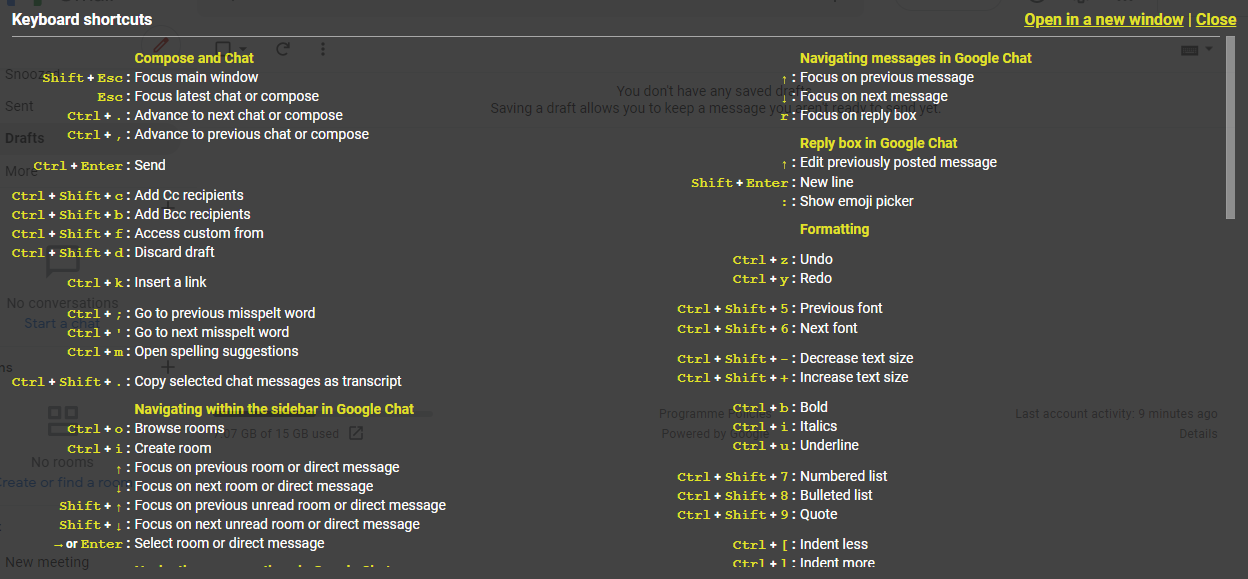Open the three-dot More options icon

[x=322, y=49]
